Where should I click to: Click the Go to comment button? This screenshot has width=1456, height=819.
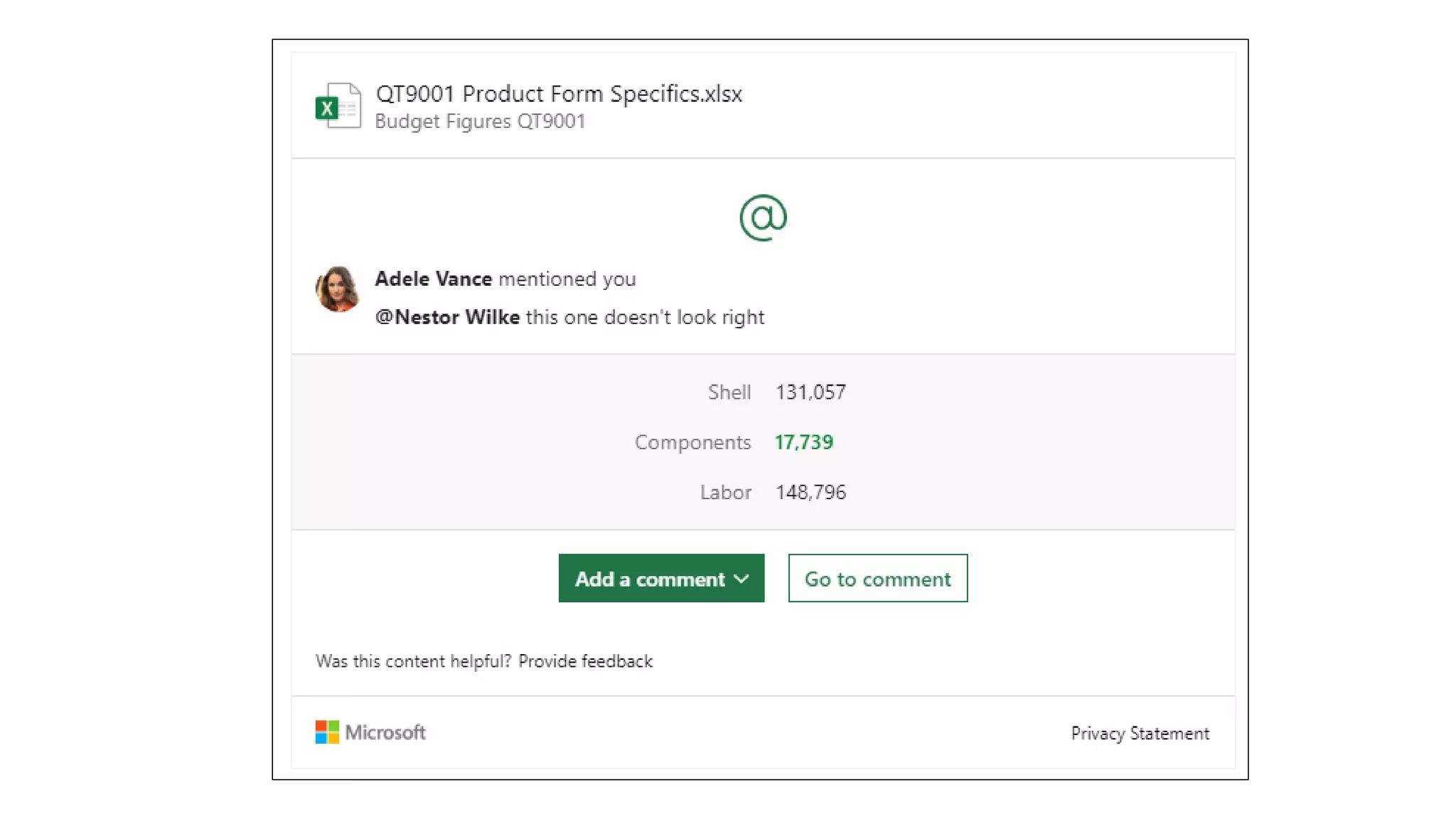coord(877,579)
